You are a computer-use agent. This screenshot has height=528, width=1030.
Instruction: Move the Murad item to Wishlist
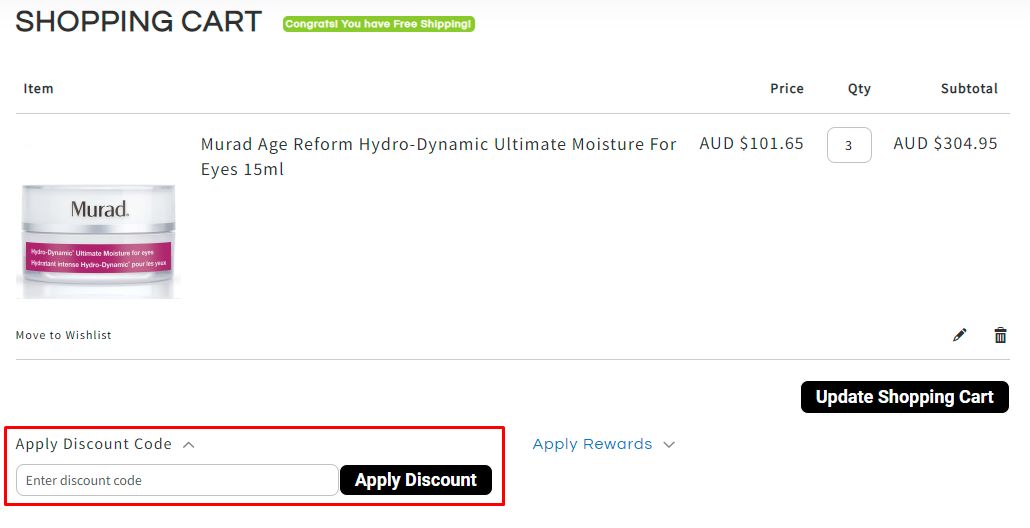(64, 336)
